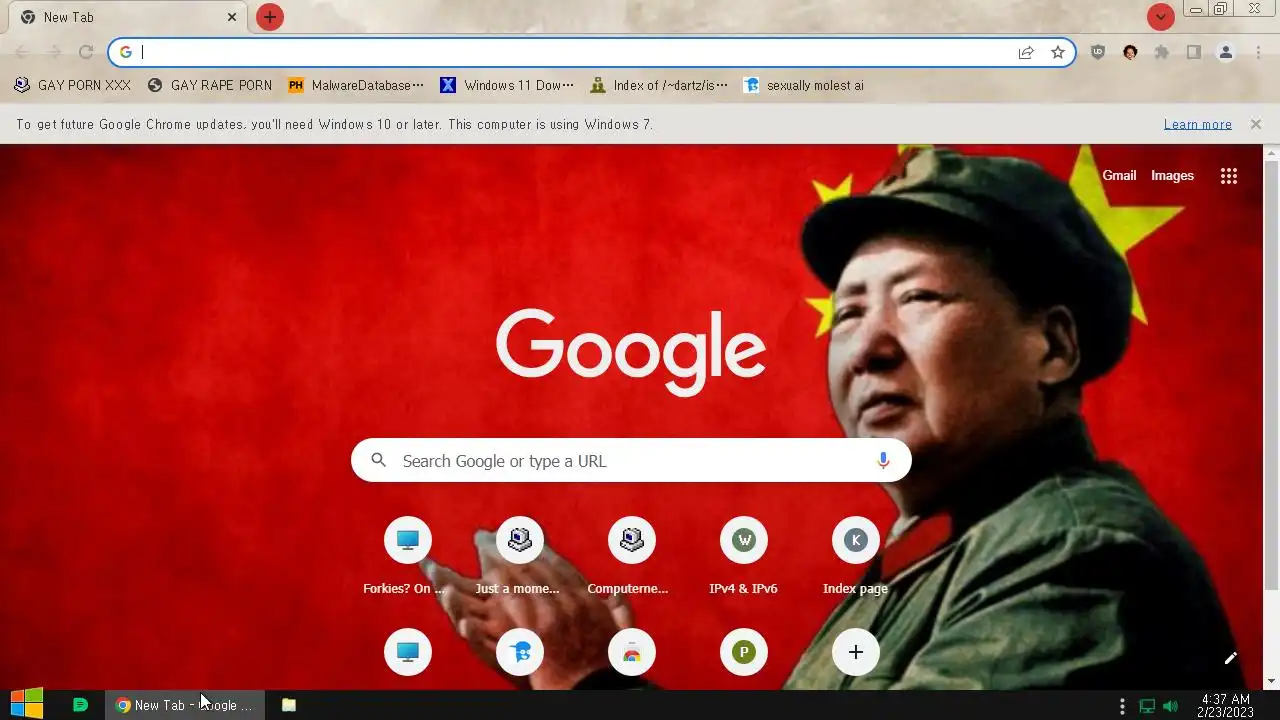Close the 'New Tab' tab
Screen dimensions: 1280x720
[232, 17]
